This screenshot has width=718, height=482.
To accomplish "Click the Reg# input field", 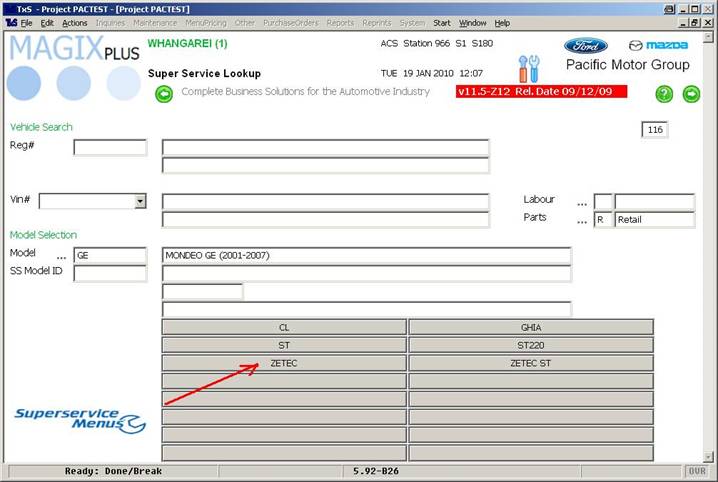I will (x=110, y=148).
